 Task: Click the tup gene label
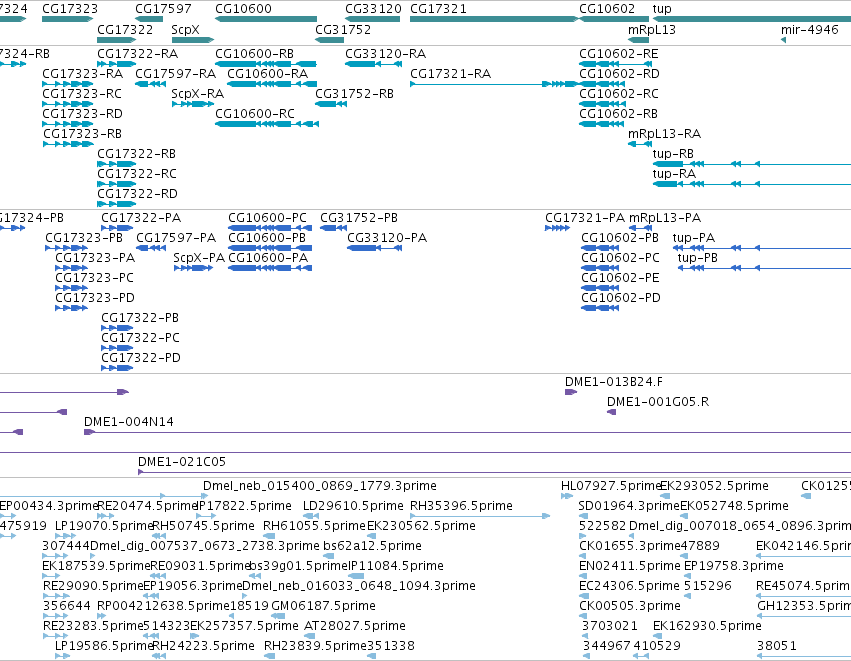662,9
